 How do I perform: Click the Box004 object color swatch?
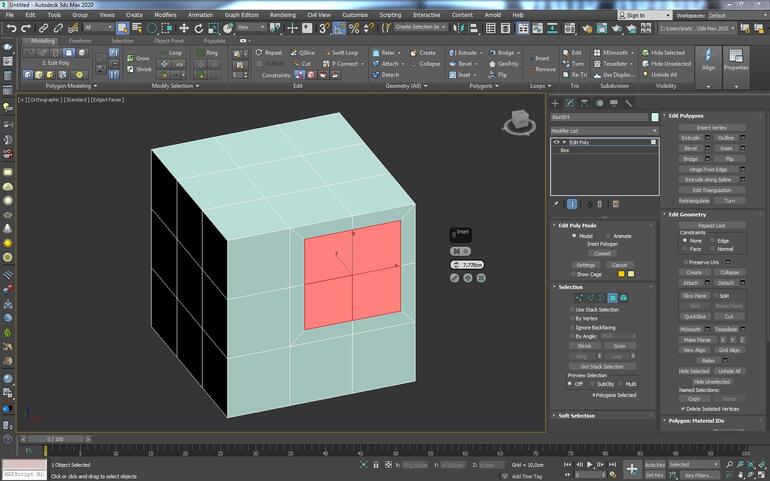point(655,117)
